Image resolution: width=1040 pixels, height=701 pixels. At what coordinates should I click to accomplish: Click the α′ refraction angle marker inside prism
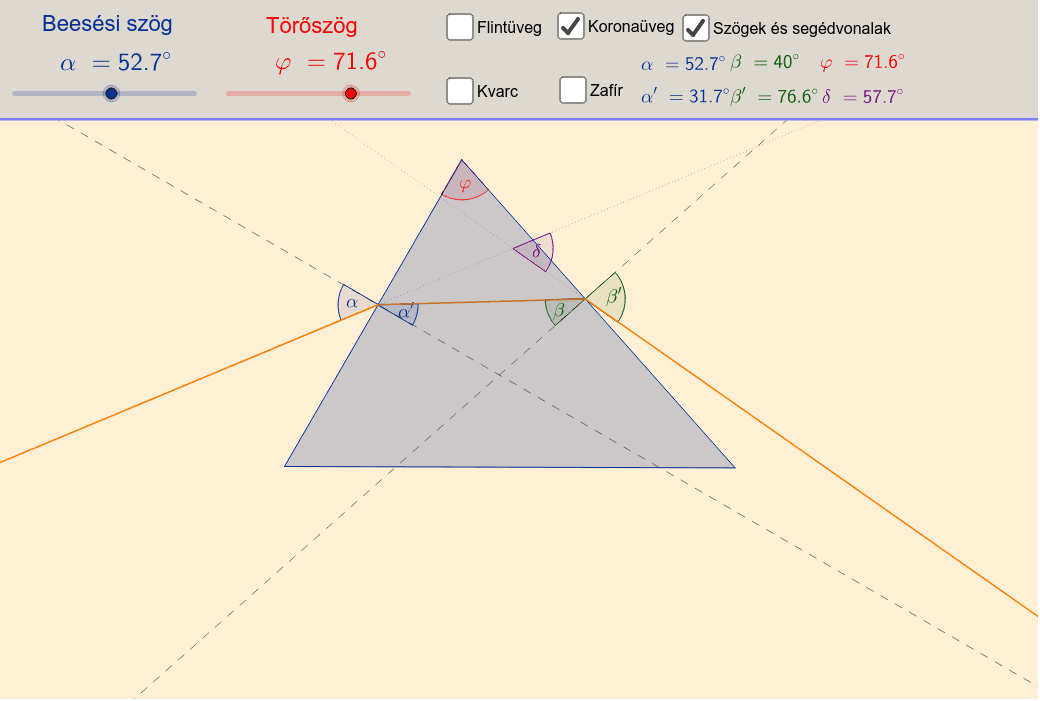tap(404, 313)
